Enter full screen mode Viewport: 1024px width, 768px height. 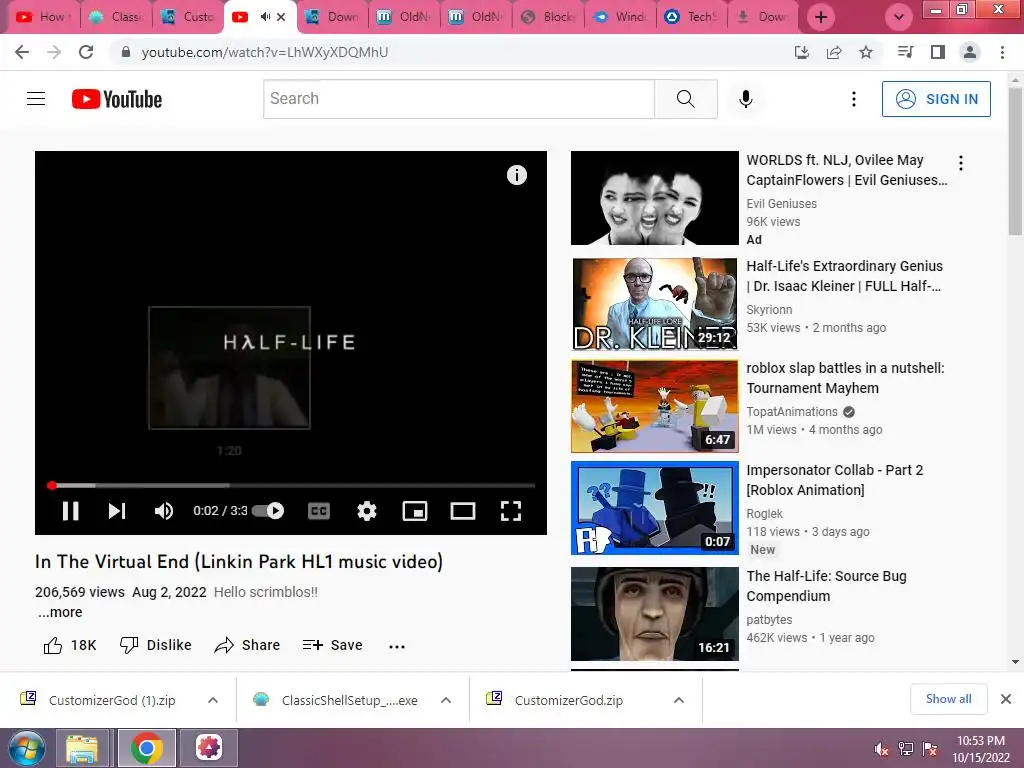click(511, 511)
